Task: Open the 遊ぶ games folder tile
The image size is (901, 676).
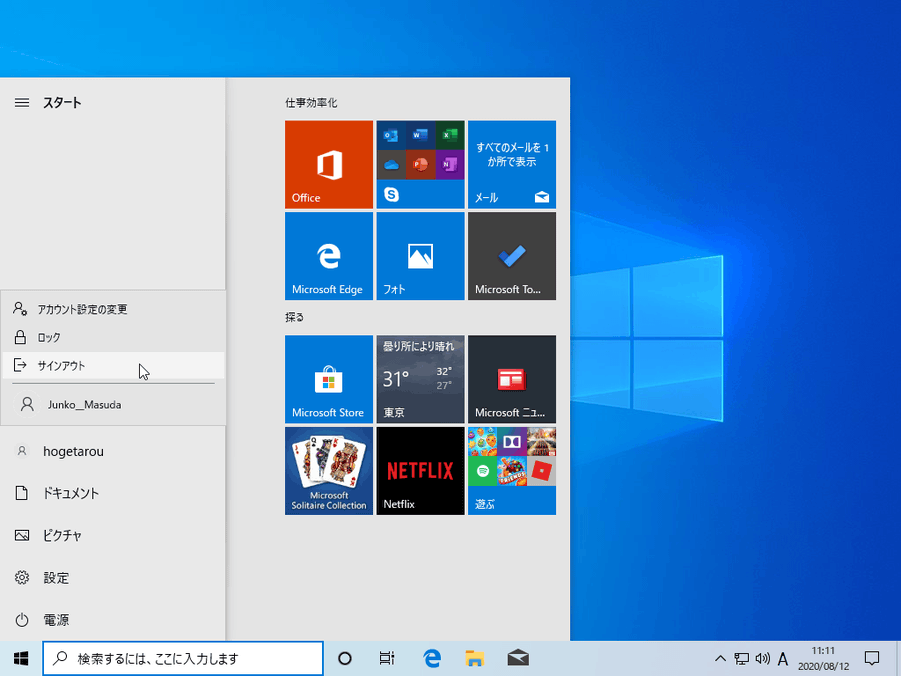Action: click(512, 471)
